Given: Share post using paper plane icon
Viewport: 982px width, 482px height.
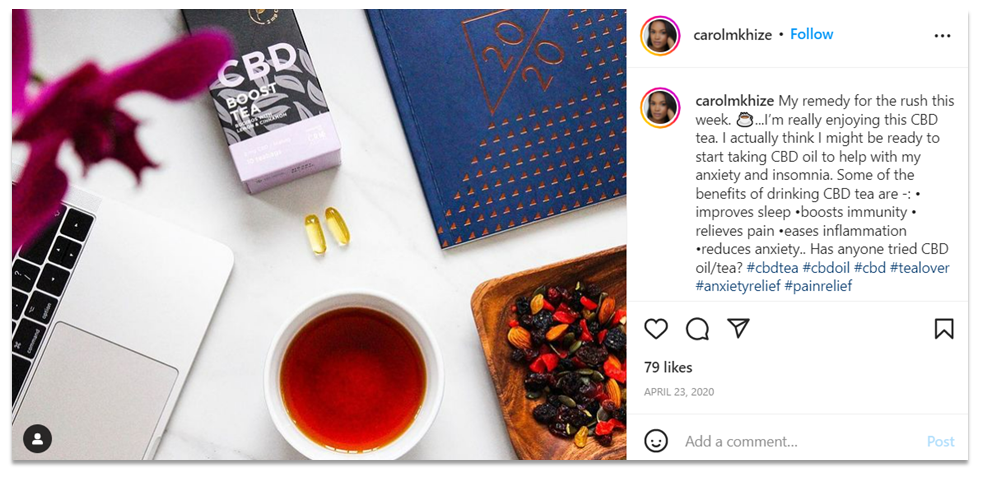Looking at the screenshot, I should click(x=738, y=328).
